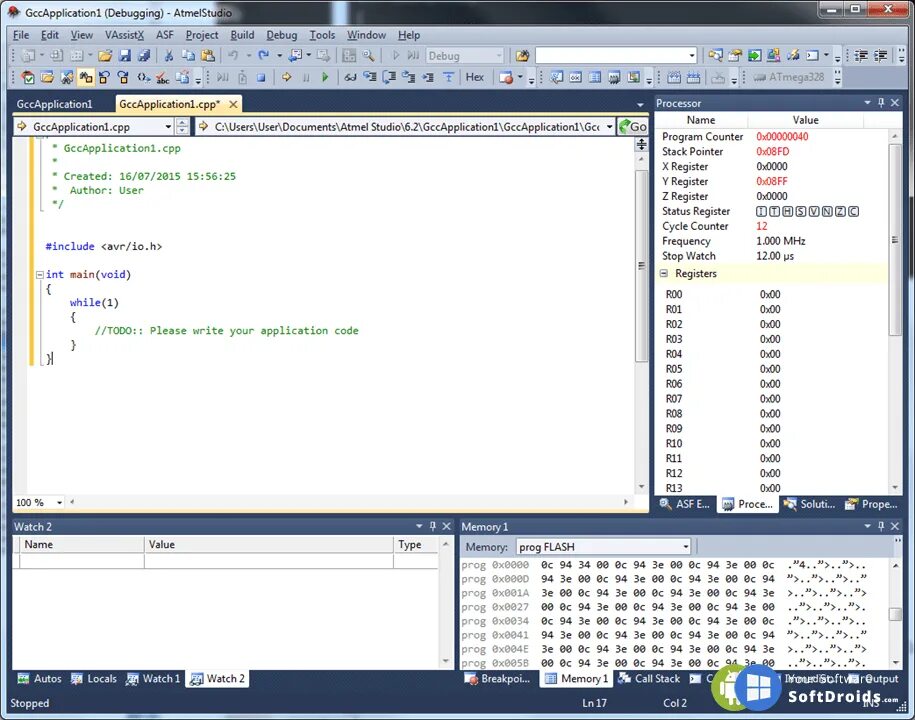Toggle the V flag in Status Register

(814, 211)
